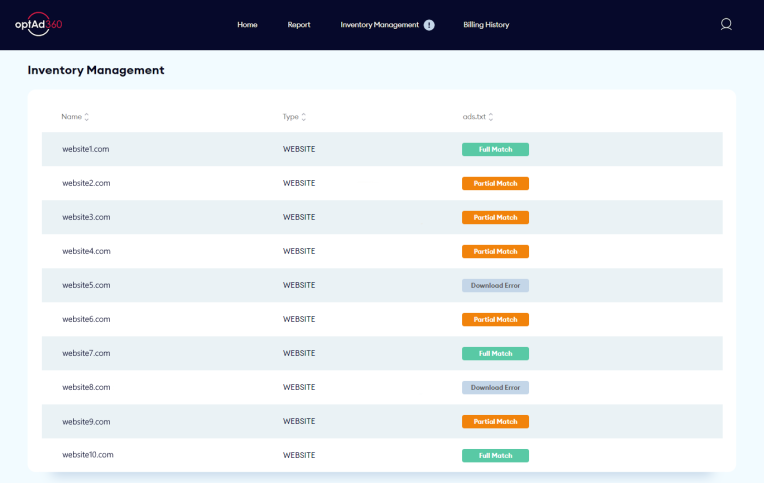Click Partial Match badge for website9.com

[x=495, y=421]
